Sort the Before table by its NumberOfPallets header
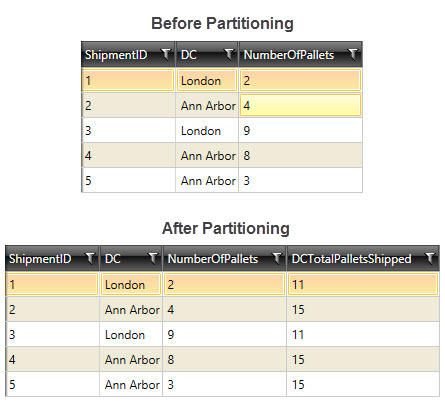Viewport: 445px width, 407px height. point(289,55)
